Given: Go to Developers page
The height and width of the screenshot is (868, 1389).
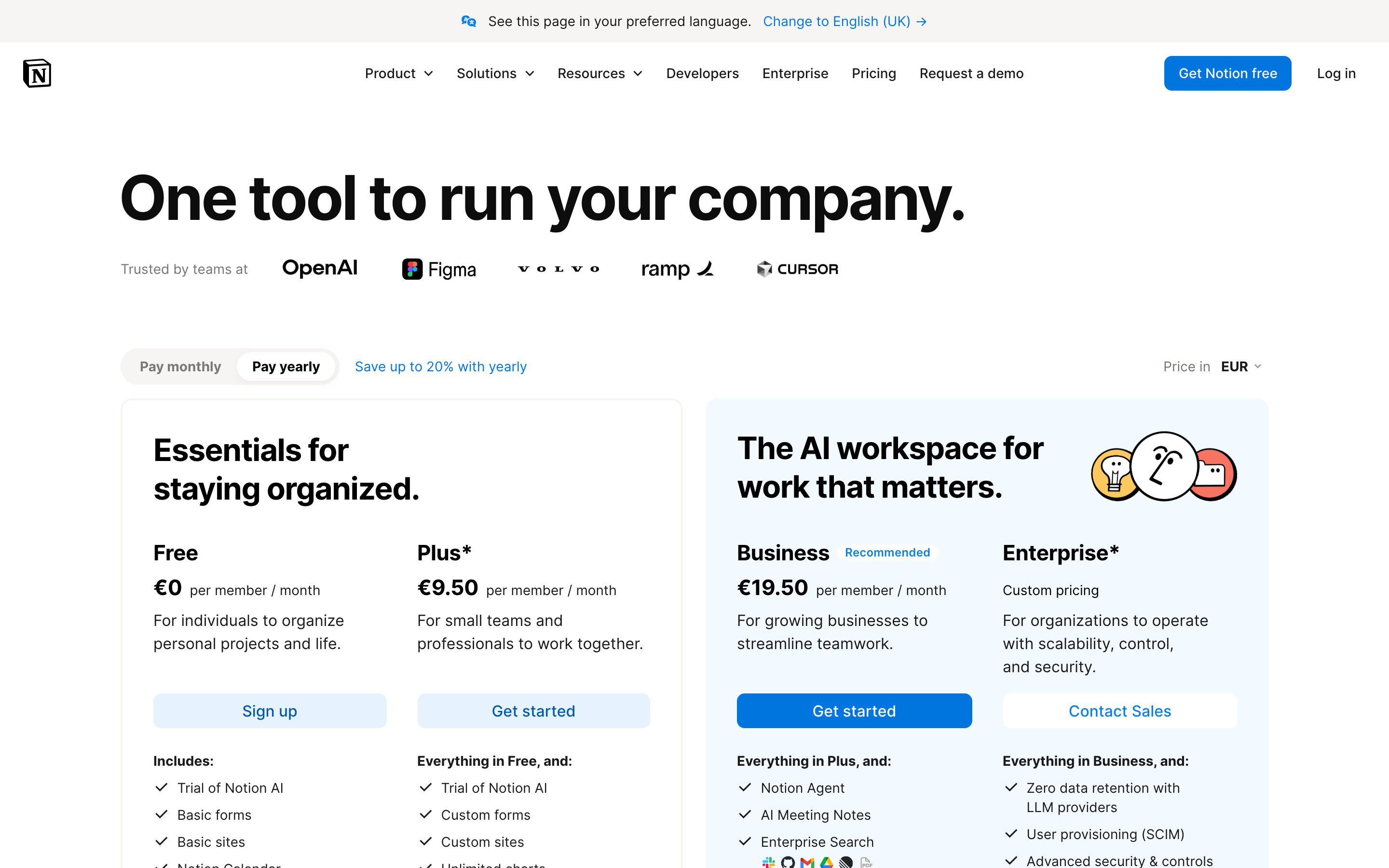Looking at the screenshot, I should [703, 73].
